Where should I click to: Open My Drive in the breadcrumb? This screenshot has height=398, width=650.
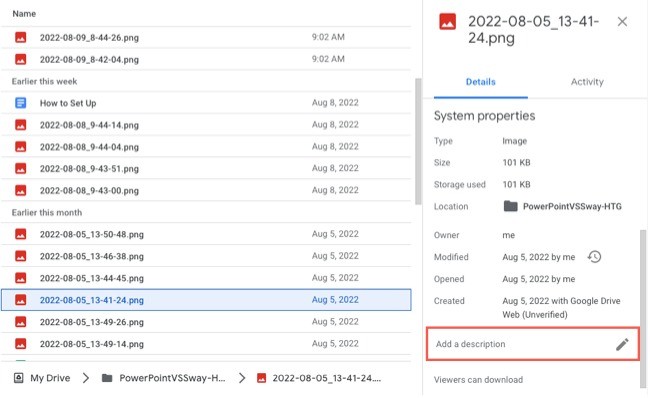(50, 378)
